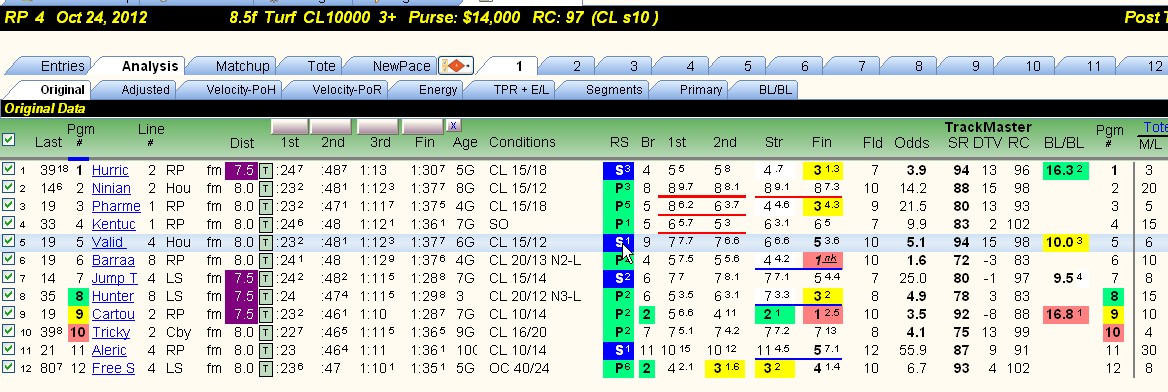Go to race number 2 tab
The width and height of the screenshot is (1168, 392).
[577, 66]
